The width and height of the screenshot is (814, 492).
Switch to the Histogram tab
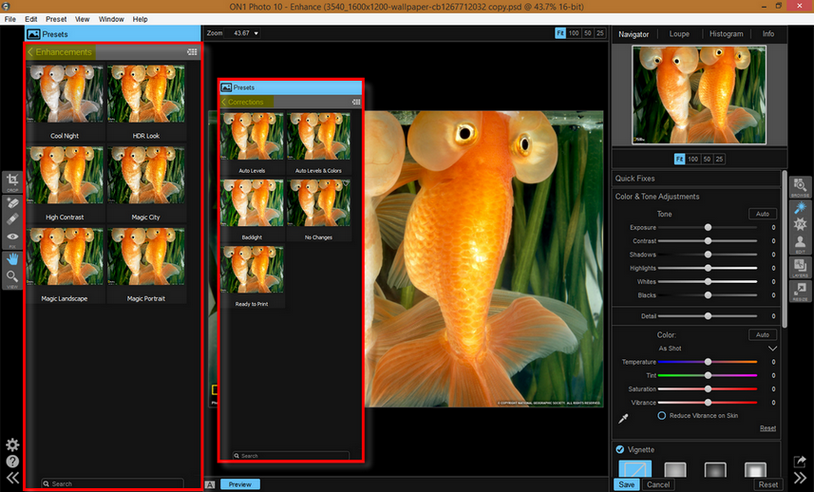click(x=726, y=34)
